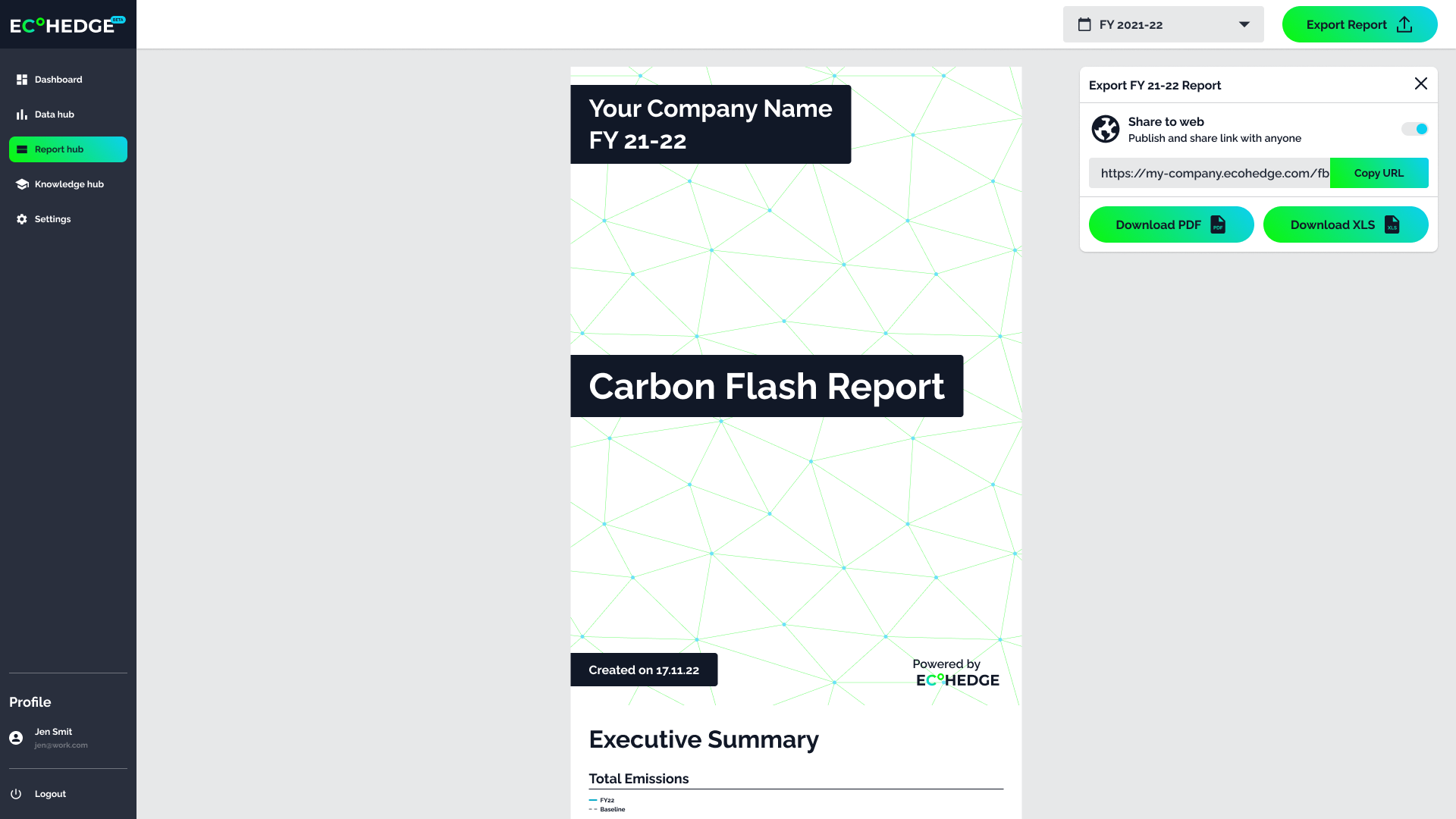This screenshot has width=1456, height=819.
Task: Click the share URL field
Action: coord(1210,173)
